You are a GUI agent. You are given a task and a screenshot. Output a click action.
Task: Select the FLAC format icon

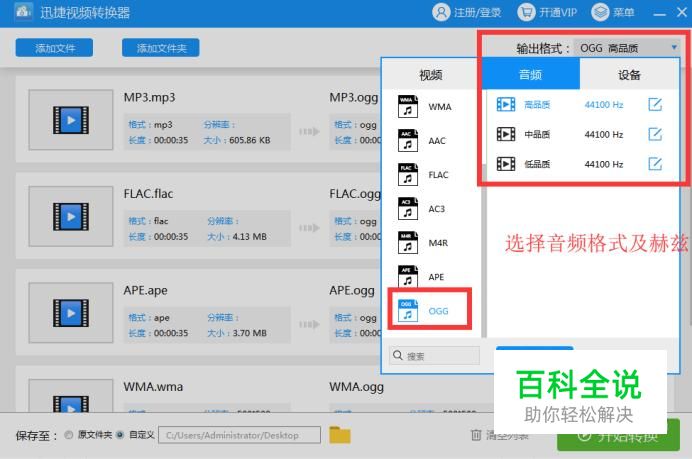pyautogui.click(x=408, y=174)
